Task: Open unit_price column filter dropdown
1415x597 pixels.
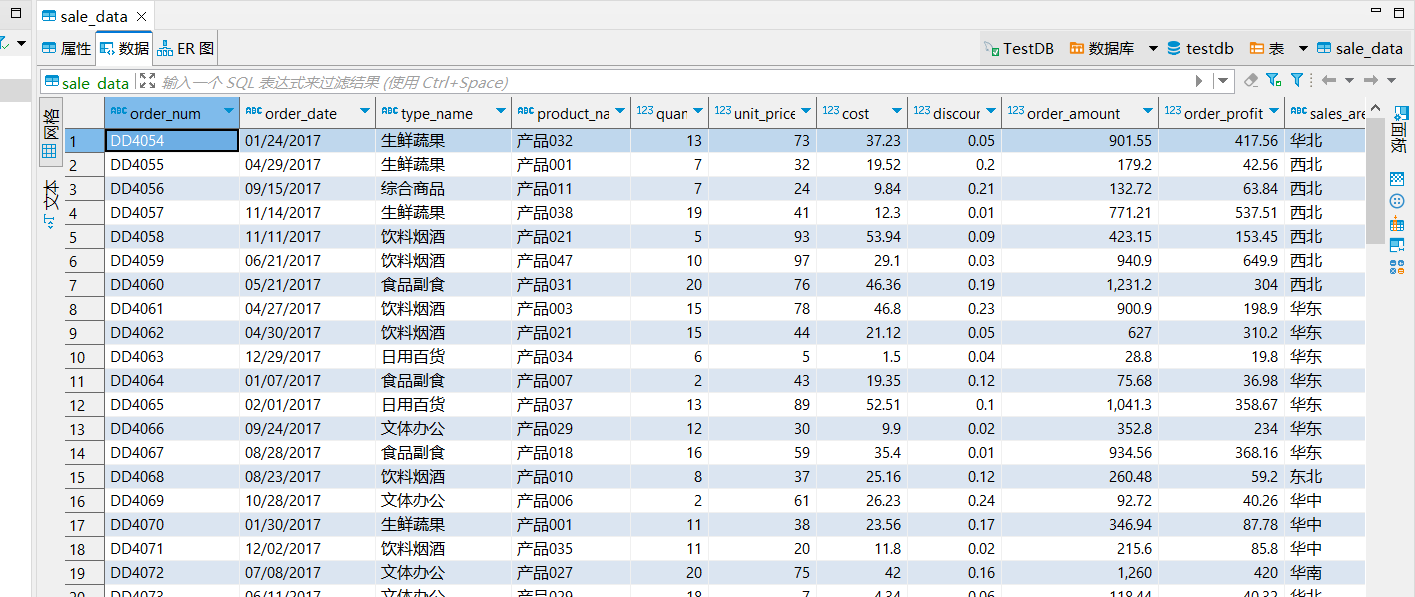Action: (807, 112)
